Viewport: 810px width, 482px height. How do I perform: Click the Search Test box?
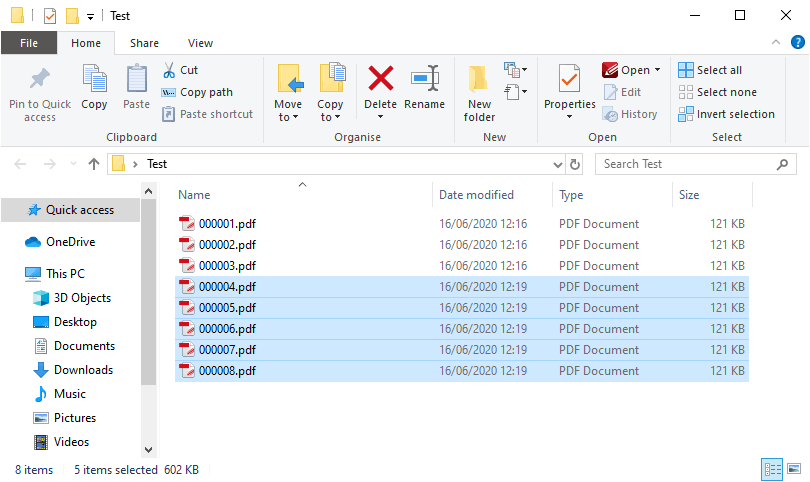click(695, 164)
